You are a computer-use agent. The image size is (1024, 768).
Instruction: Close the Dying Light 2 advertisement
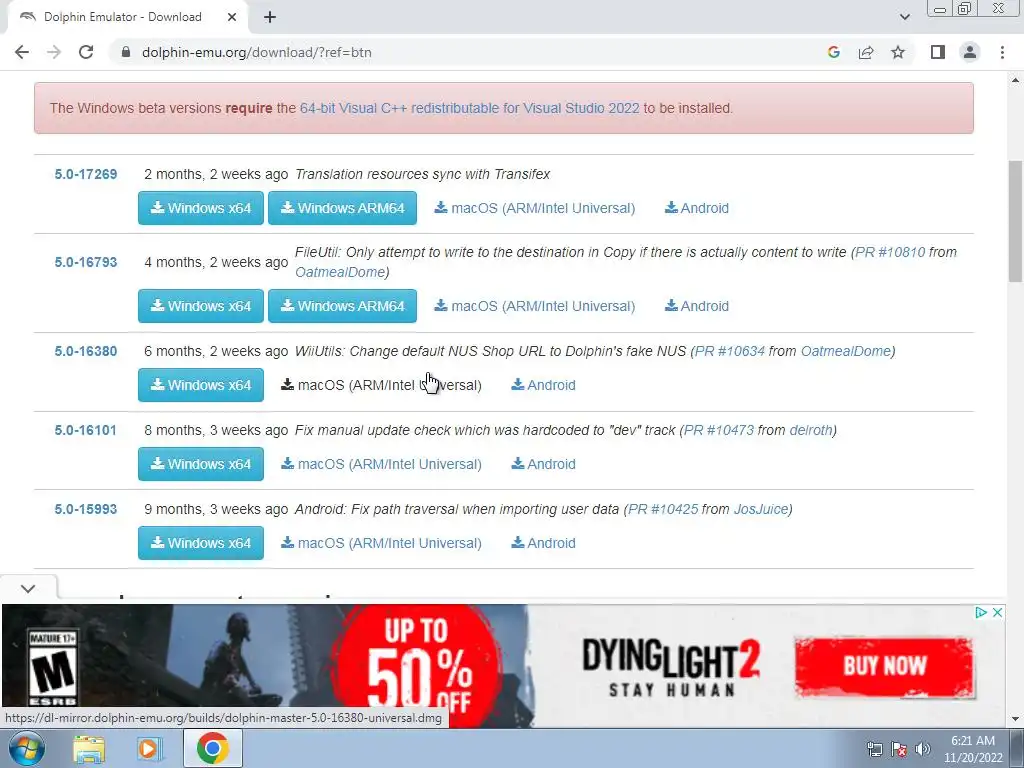pyautogui.click(x=997, y=613)
